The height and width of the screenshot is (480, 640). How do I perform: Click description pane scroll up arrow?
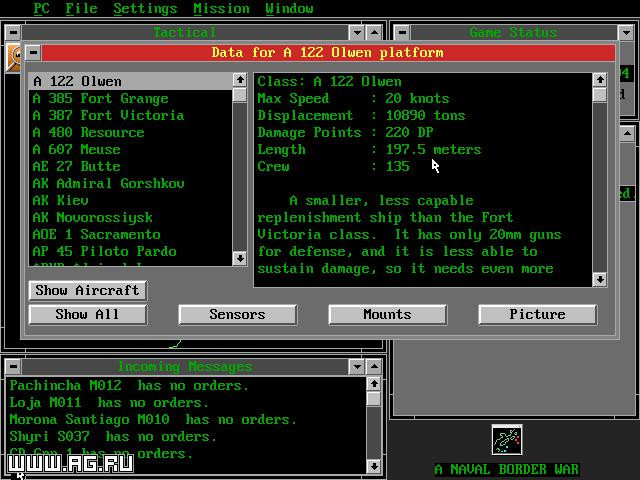600,80
